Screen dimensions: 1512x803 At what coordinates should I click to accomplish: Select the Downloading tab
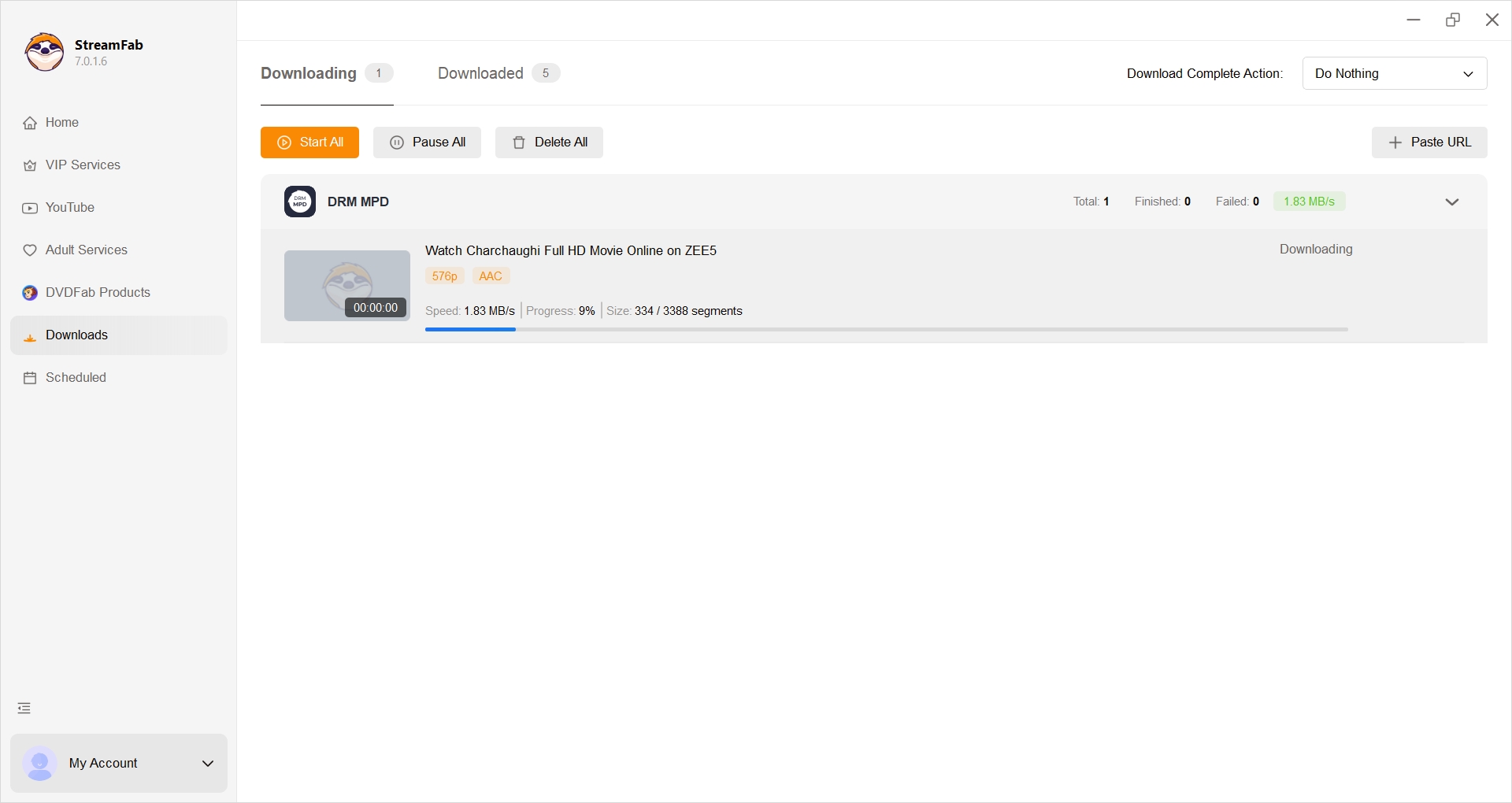[306, 72]
